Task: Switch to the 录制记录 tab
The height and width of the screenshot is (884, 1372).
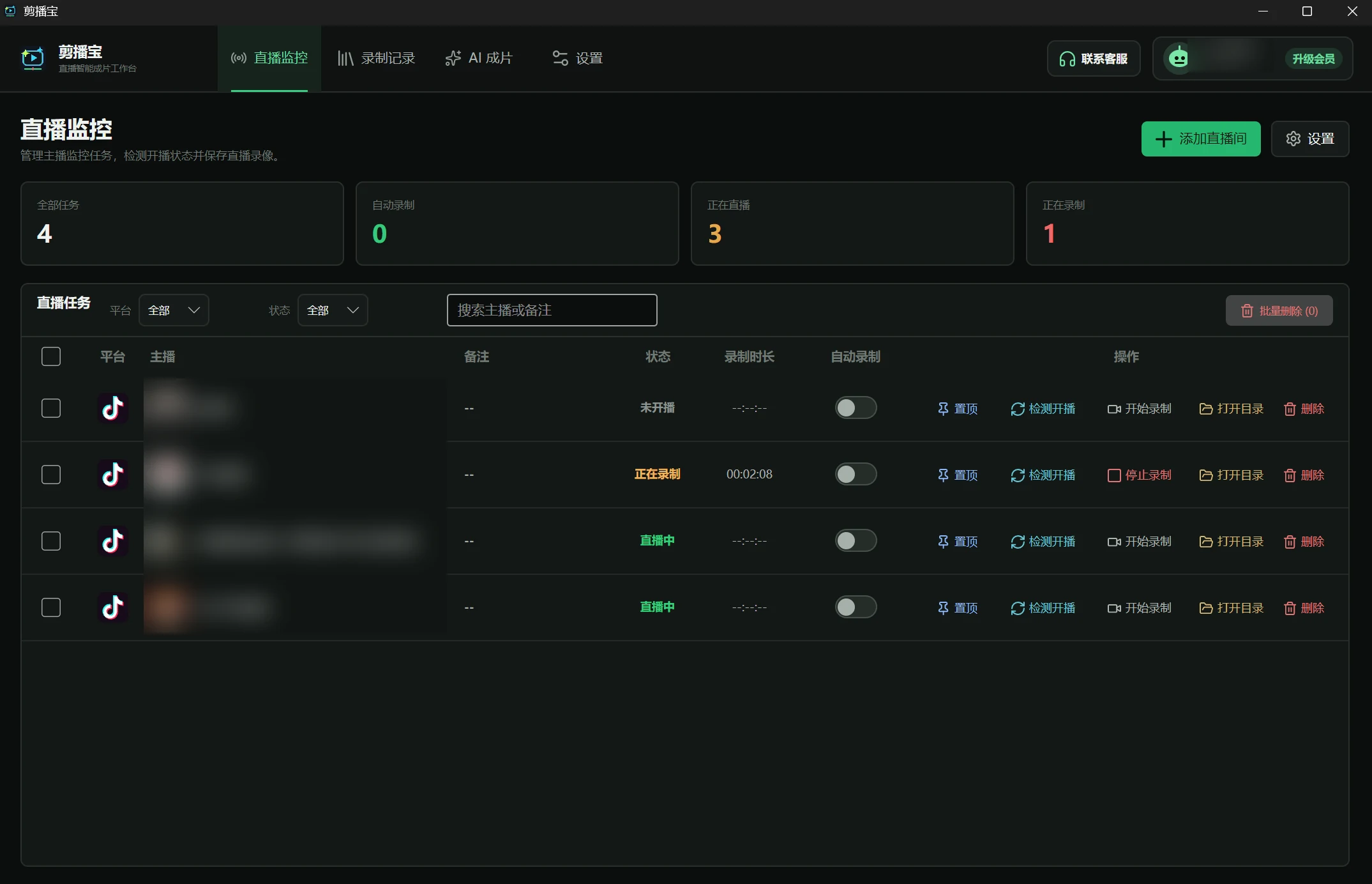Action: click(x=376, y=58)
